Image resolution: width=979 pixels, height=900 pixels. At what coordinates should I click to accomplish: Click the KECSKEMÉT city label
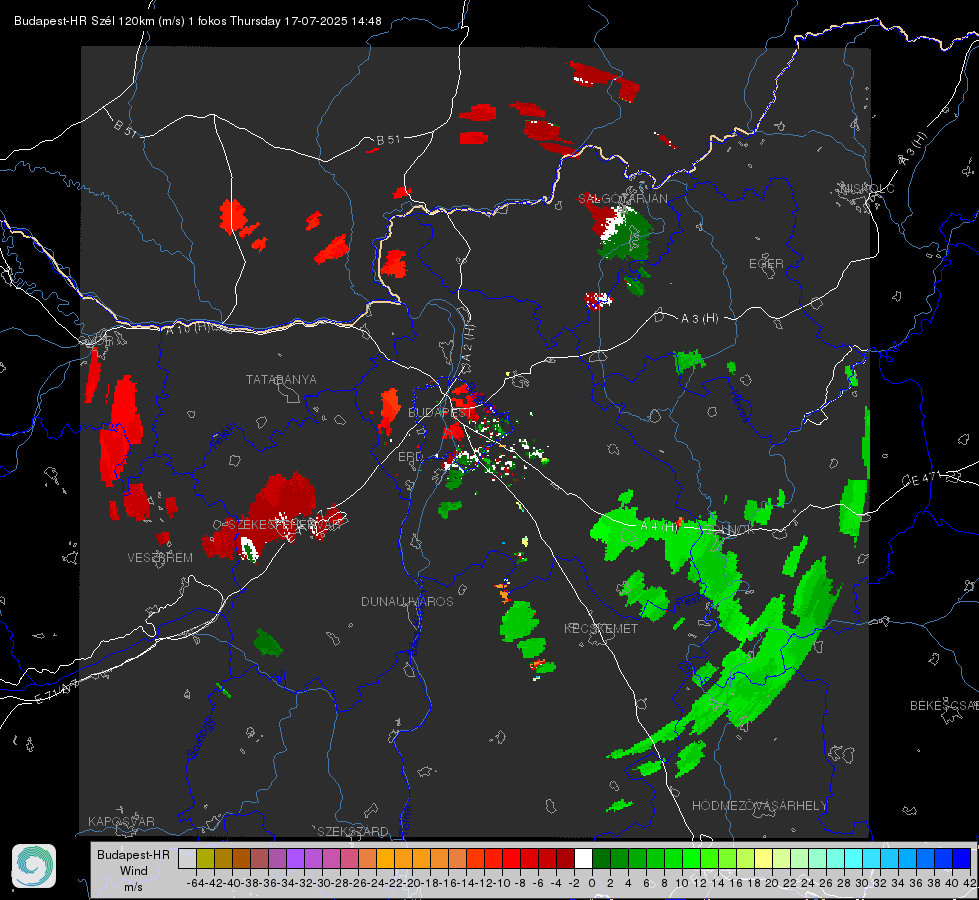pyautogui.click(x=601, y=628)
